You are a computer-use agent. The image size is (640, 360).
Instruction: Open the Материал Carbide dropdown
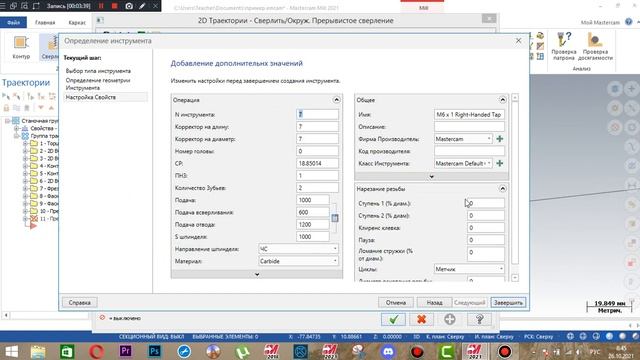click(298, 261)
